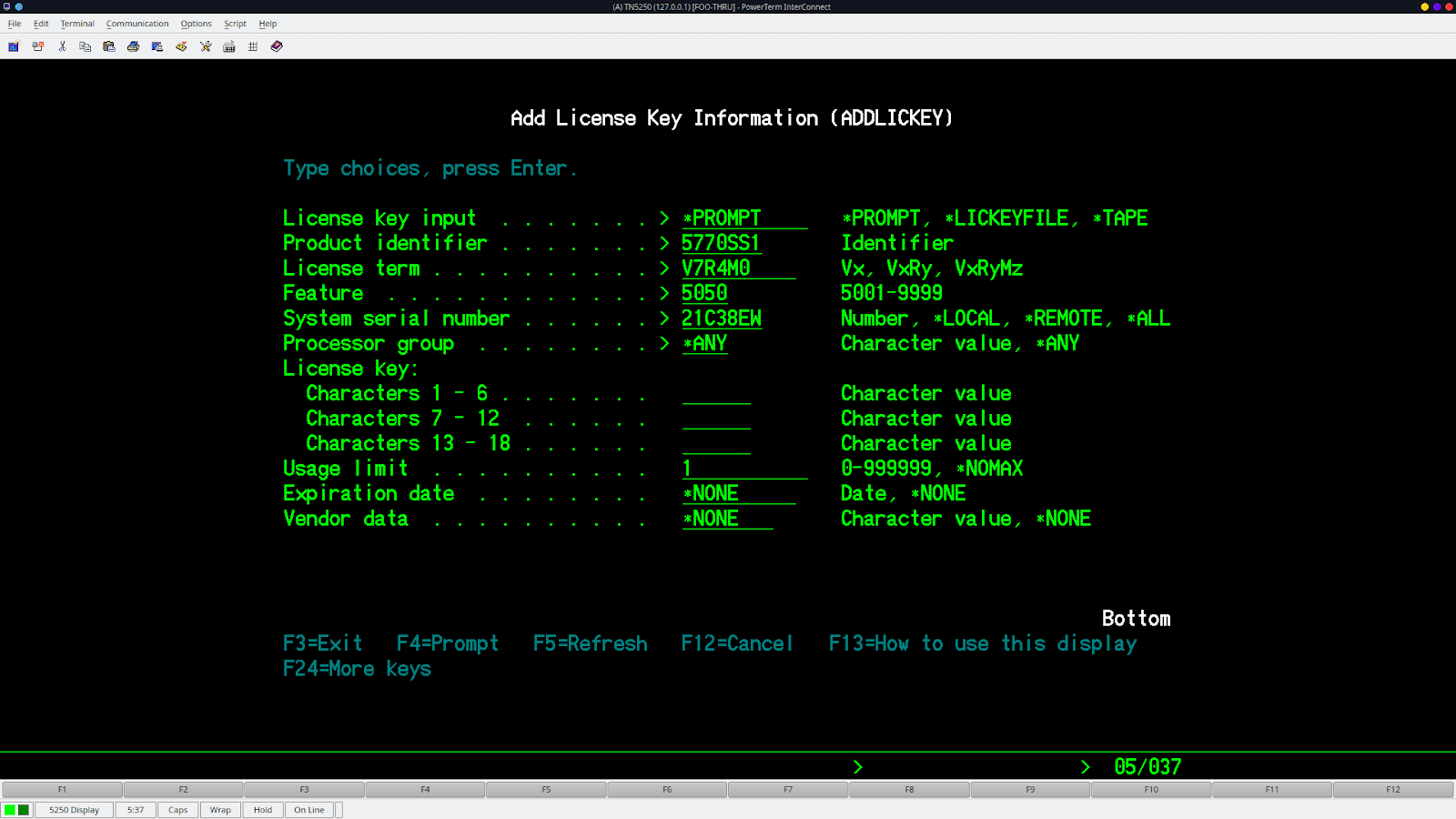This screenshot has width=1456, height=819.
Task: Click the Copy icon
Action: click(x=85, y=46)
